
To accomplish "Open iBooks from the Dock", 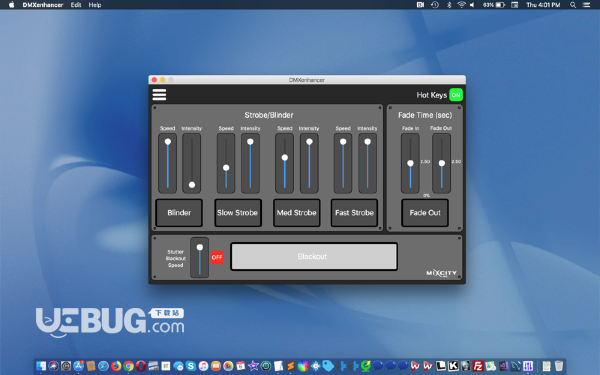I will click(216, 366).
